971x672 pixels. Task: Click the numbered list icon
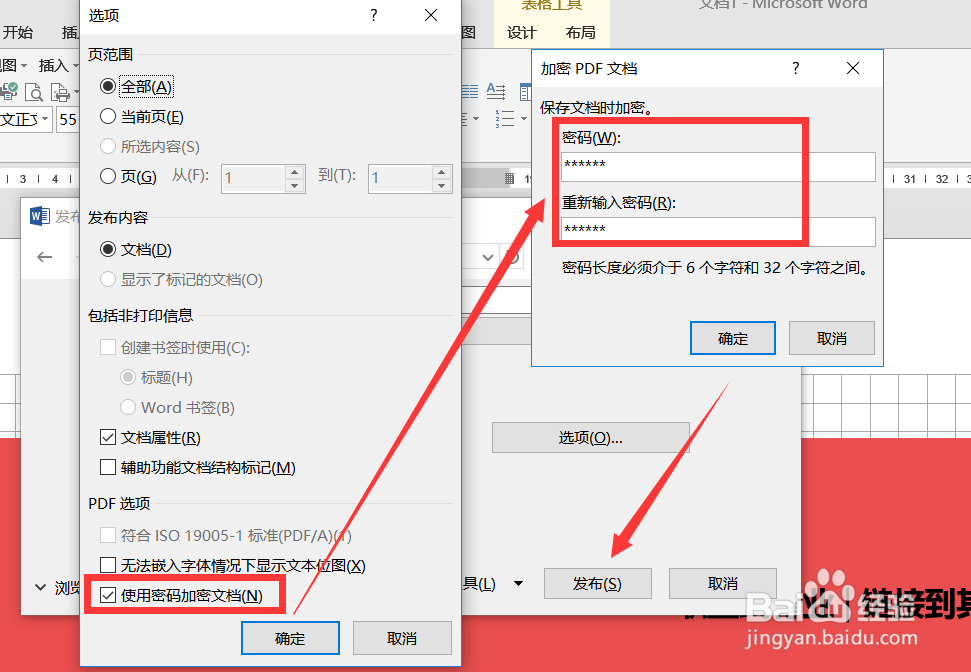coord(505,118)
